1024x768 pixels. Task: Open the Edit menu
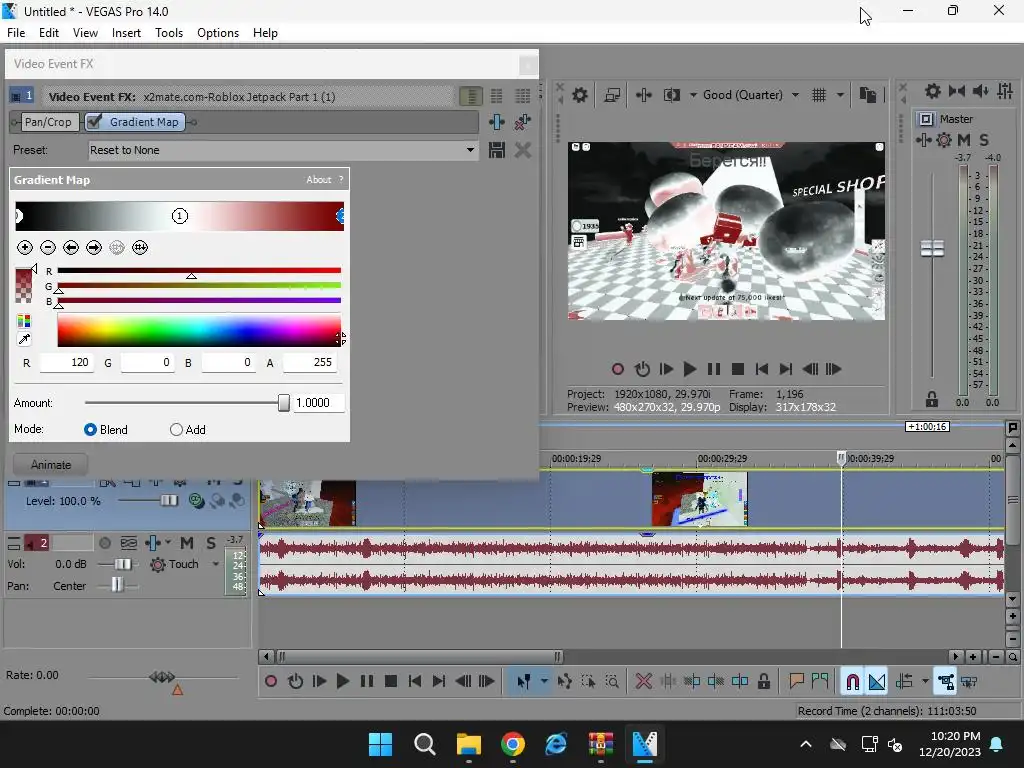coord(48,33)
